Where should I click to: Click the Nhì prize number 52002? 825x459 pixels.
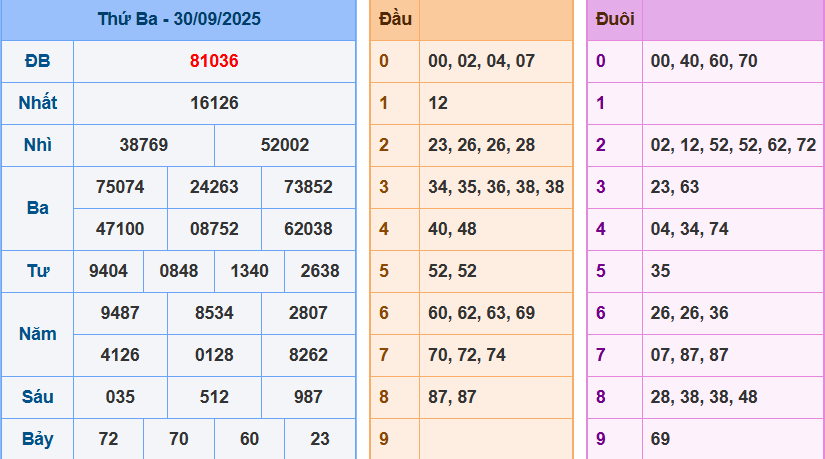click(285, 145)
